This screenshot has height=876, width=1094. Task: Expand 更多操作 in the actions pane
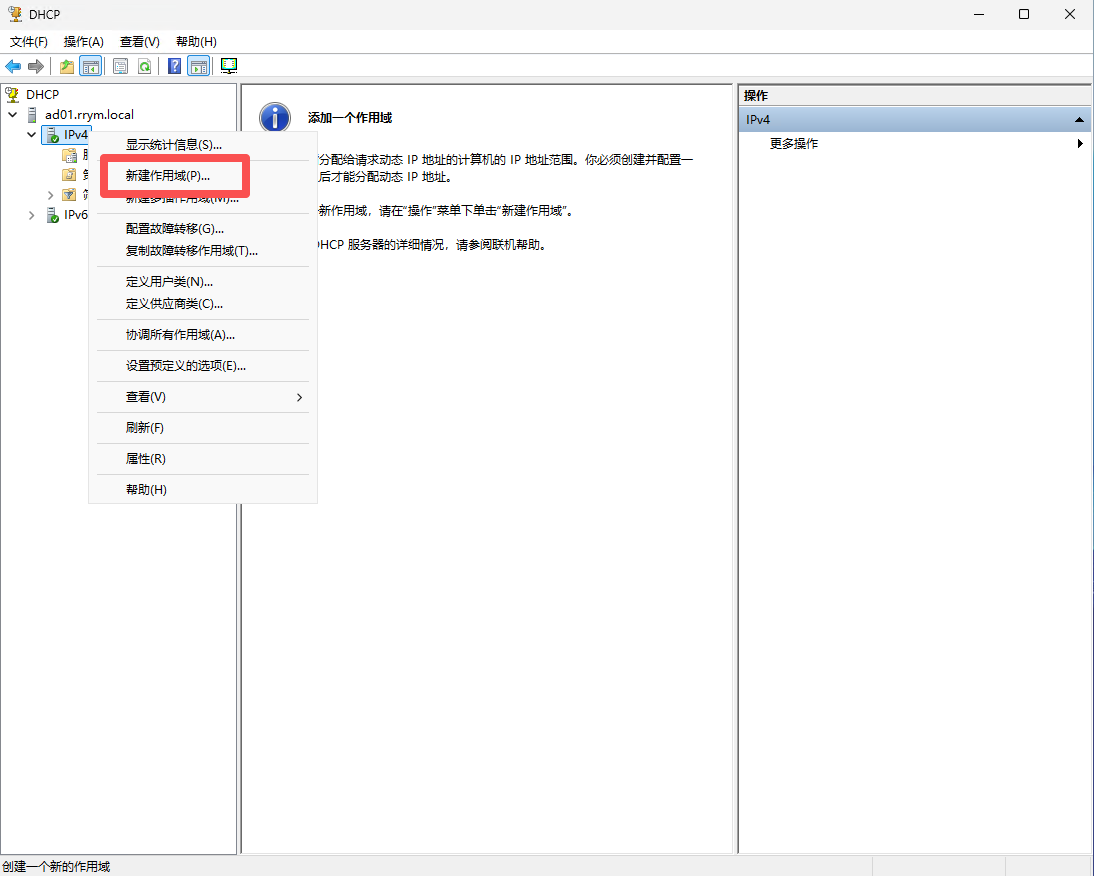pyautogui.click(x=794, y=143)
